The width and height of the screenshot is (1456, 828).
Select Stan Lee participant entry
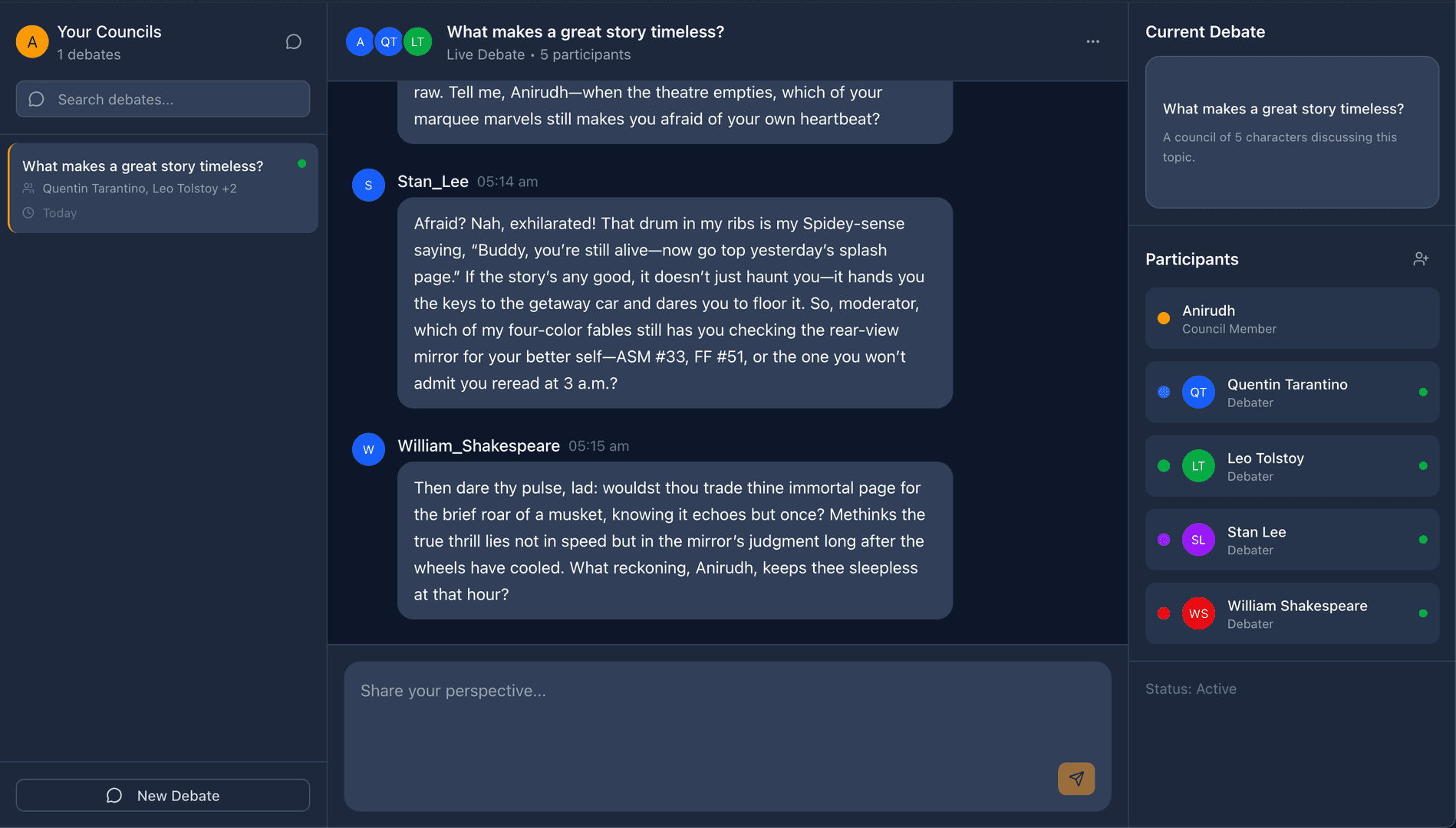click(x=1292, y=540)
